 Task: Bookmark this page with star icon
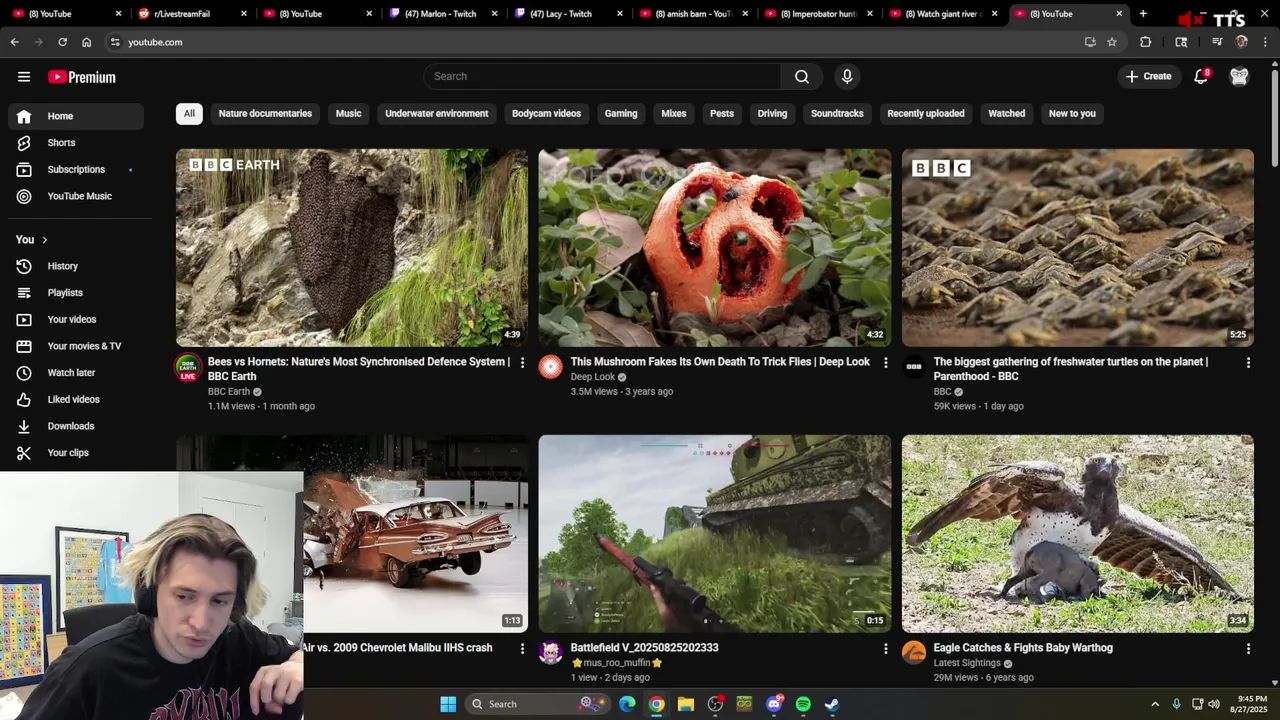[1112, 42]
